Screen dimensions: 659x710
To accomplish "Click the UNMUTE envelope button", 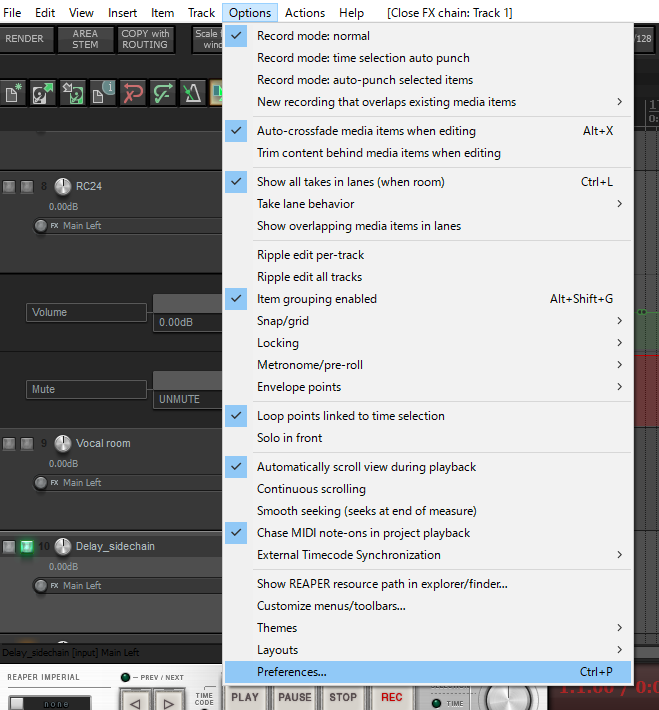I will pyautogui.click(x=187, y=399).
